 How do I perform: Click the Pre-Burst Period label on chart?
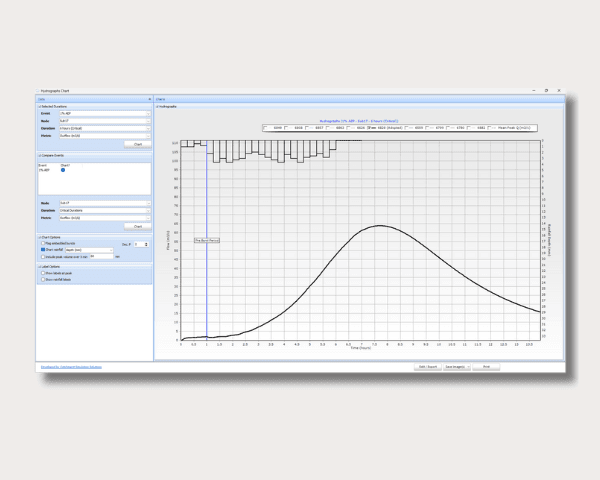[x=207, y=240]
